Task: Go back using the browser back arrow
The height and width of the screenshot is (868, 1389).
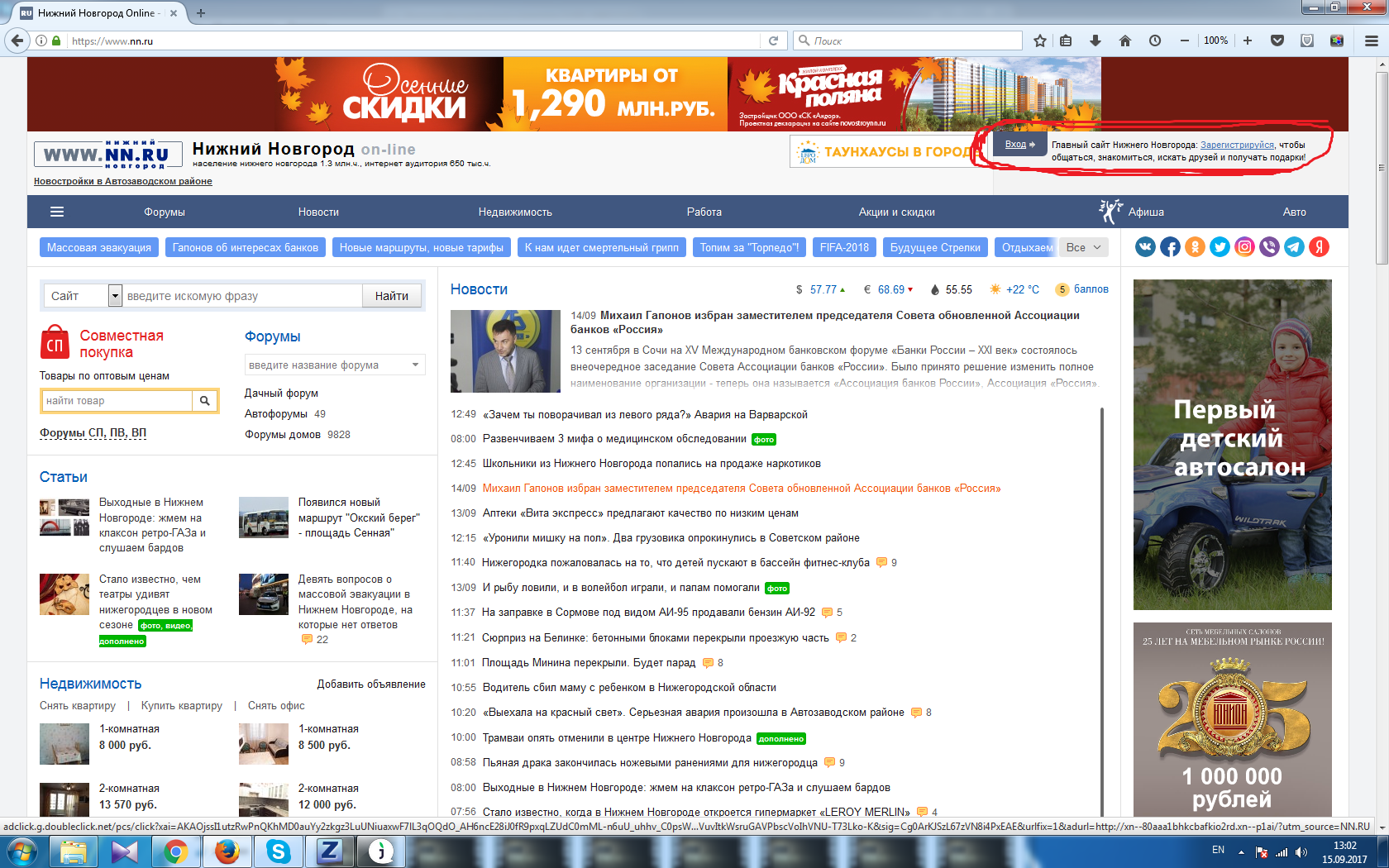Action: coord(17,41)
